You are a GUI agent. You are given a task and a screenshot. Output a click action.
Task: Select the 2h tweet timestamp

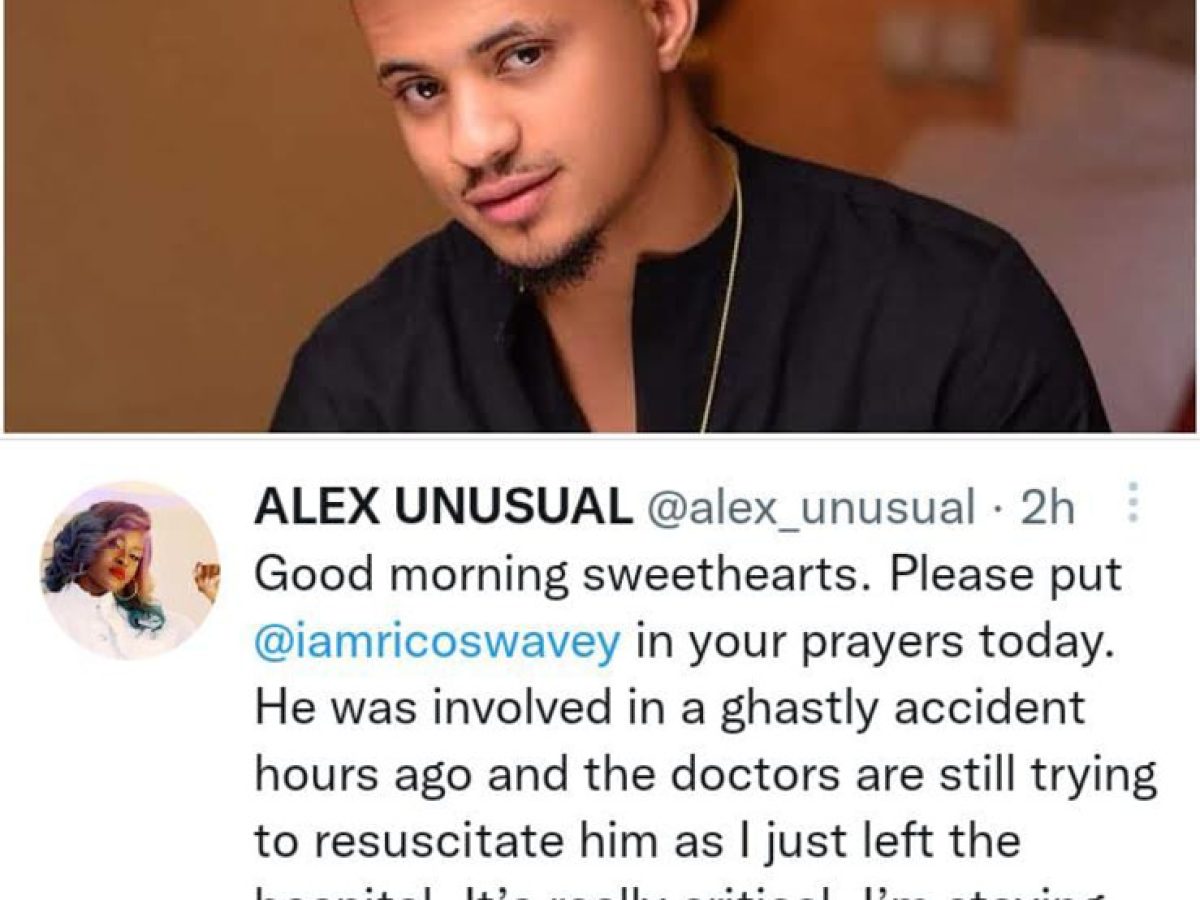(x=1046, y=508)
